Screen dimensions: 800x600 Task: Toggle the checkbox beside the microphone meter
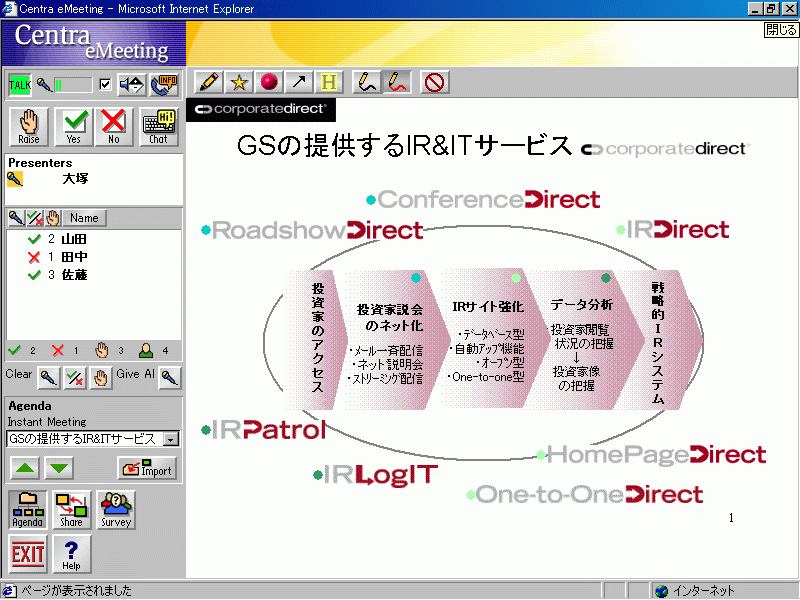point(105,85)
